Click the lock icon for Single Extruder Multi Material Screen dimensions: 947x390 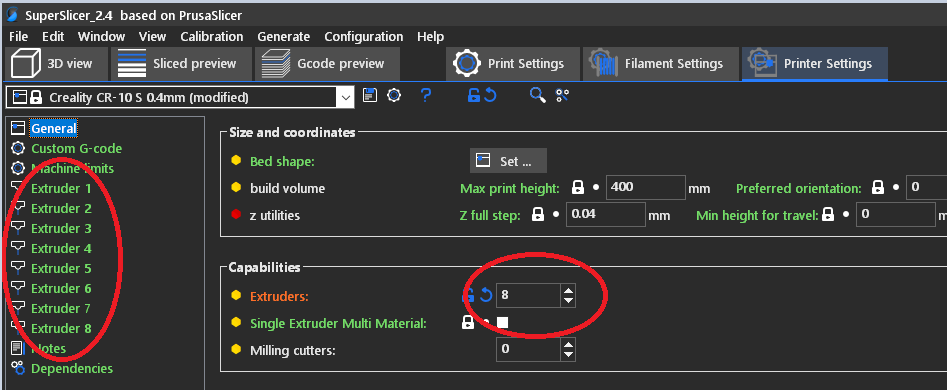[468, 323]
